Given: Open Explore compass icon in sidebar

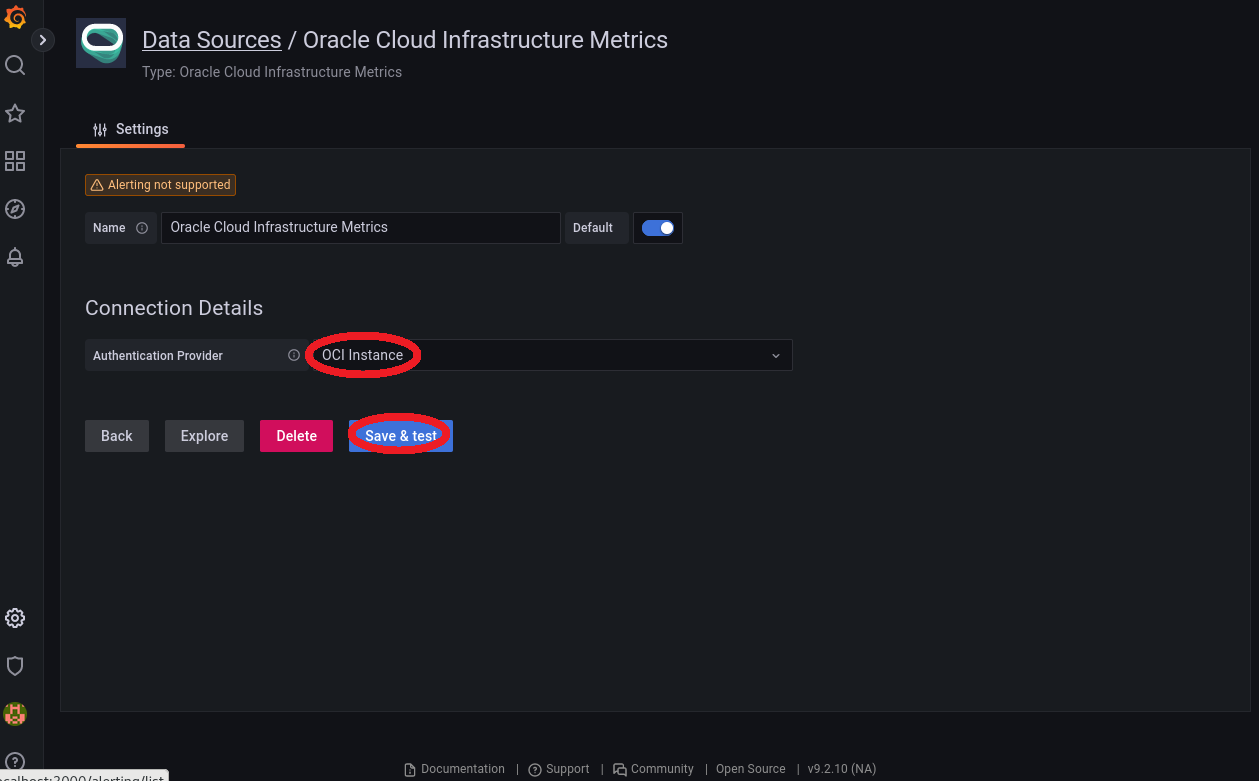Looking at the screenshot, I should tap(15, 209).
